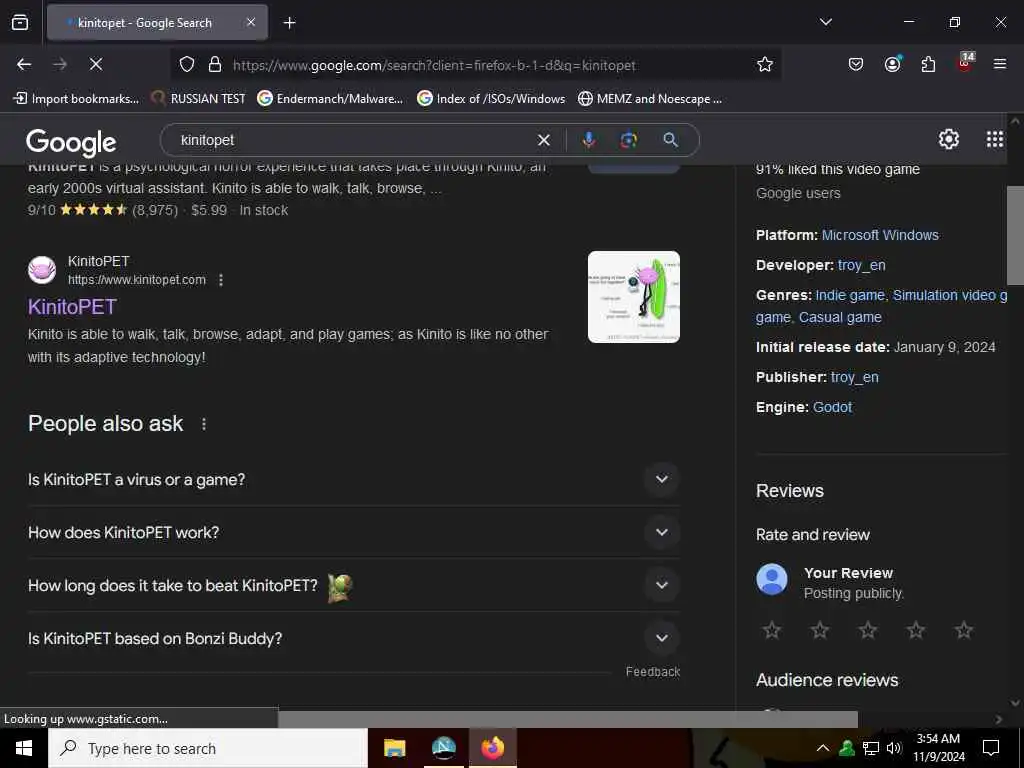This screenshot has height=768, width=1024.
Task: Click the back navigation arrow
Action: (24, 64)
